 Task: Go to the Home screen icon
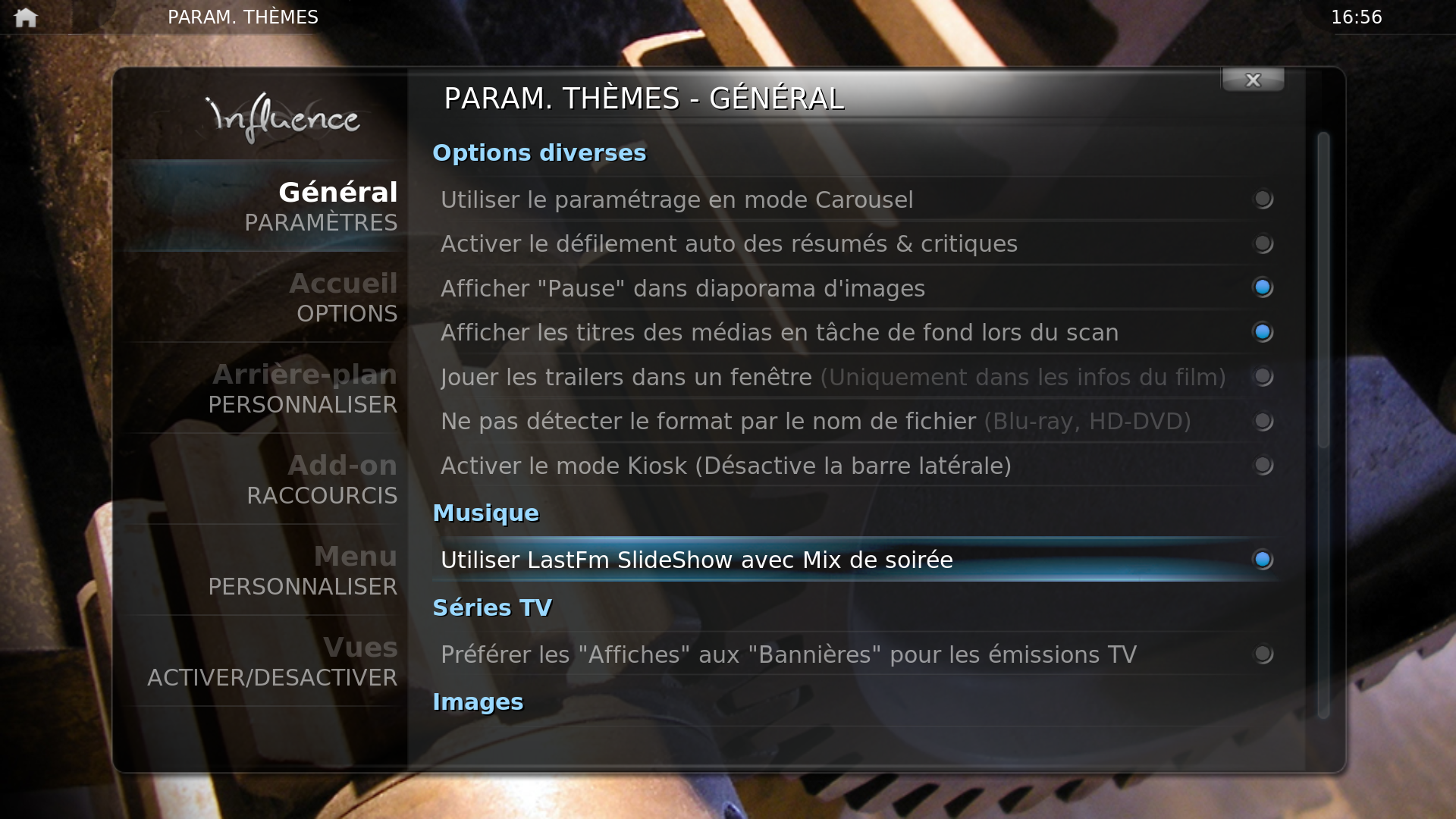click(25, 17)
